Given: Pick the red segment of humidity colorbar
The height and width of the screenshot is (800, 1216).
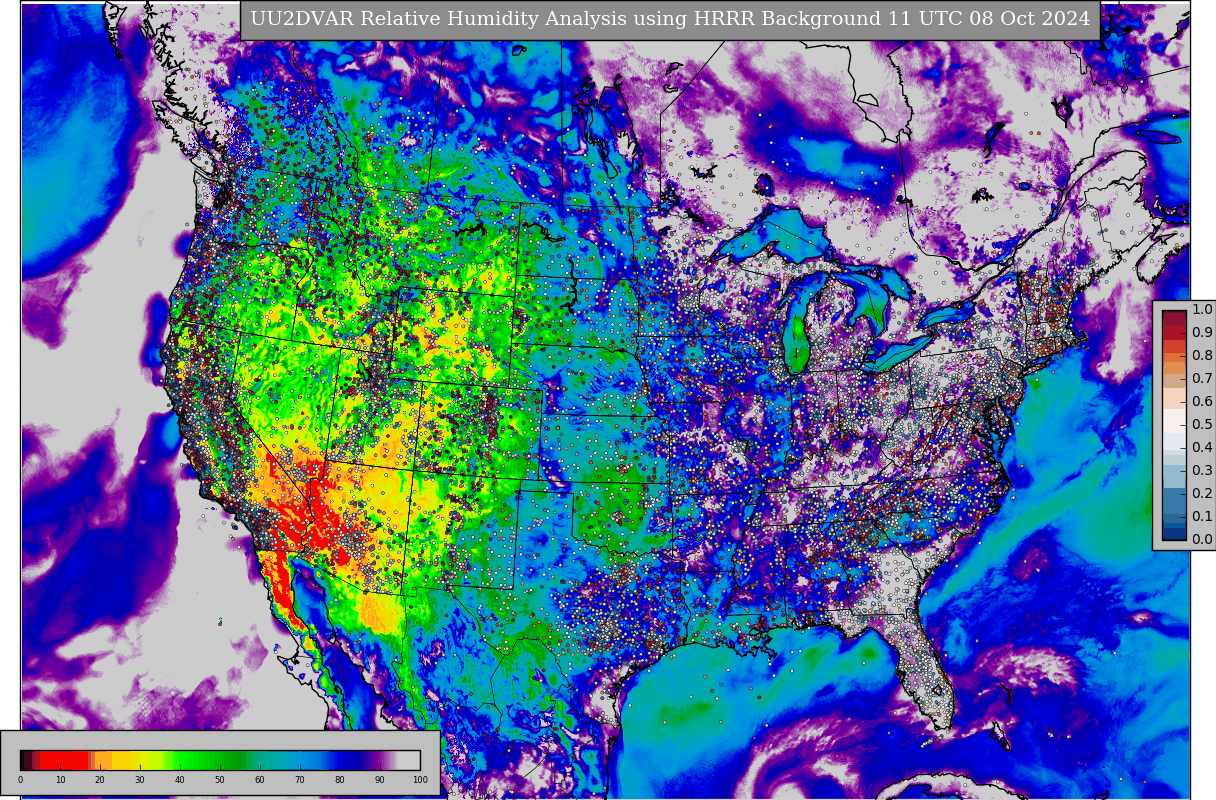Looking at the screenshot, I should [x=65, y=760].
